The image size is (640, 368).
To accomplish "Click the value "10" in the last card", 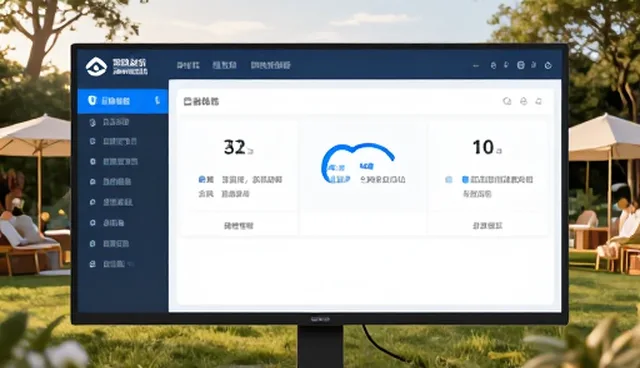I will point(483,147).
